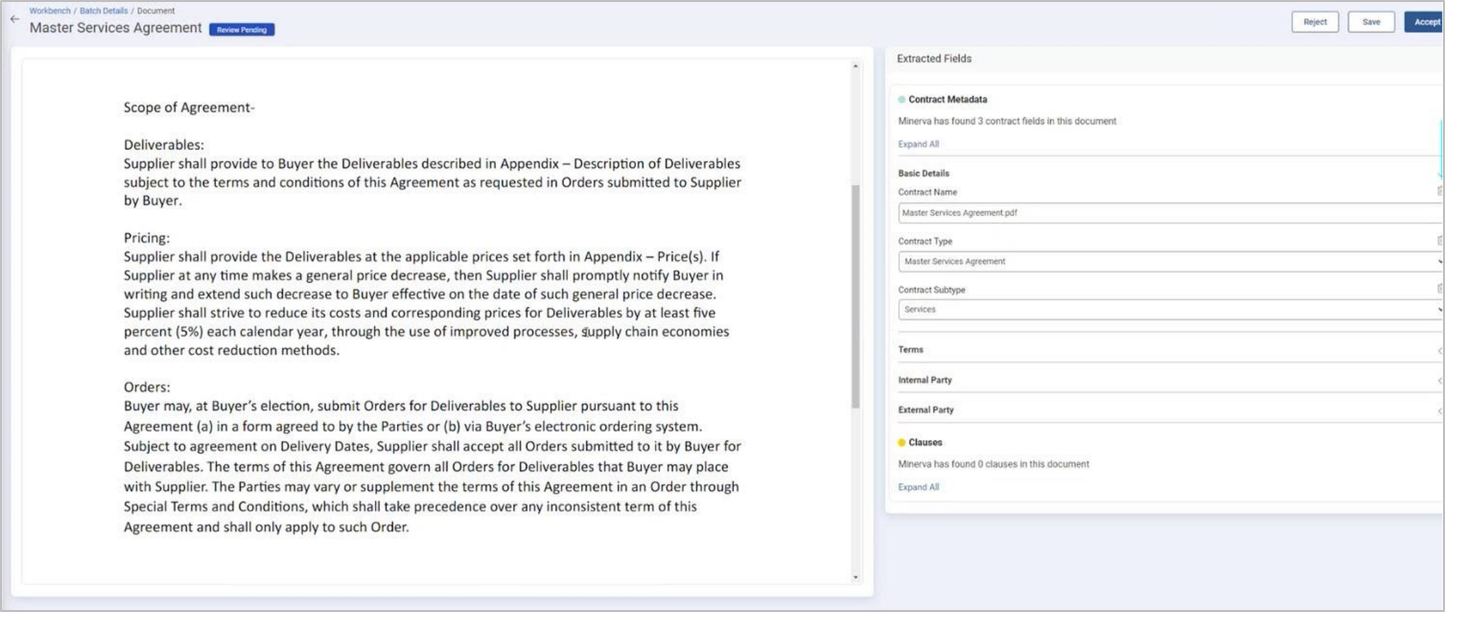1457x636 pixels.
Task: Click Expand All under Clauses
Action: tap(918, 487)
